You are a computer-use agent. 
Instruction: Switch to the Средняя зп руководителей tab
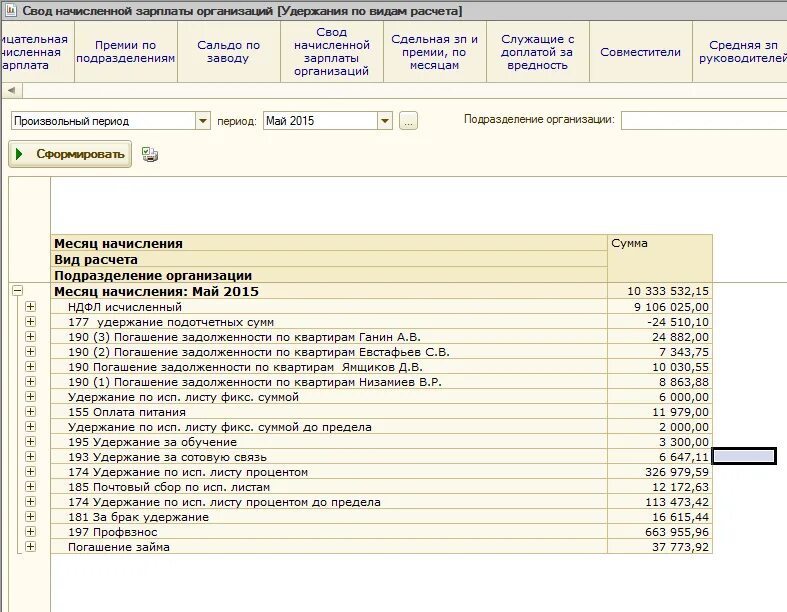[x=740, y=52]
